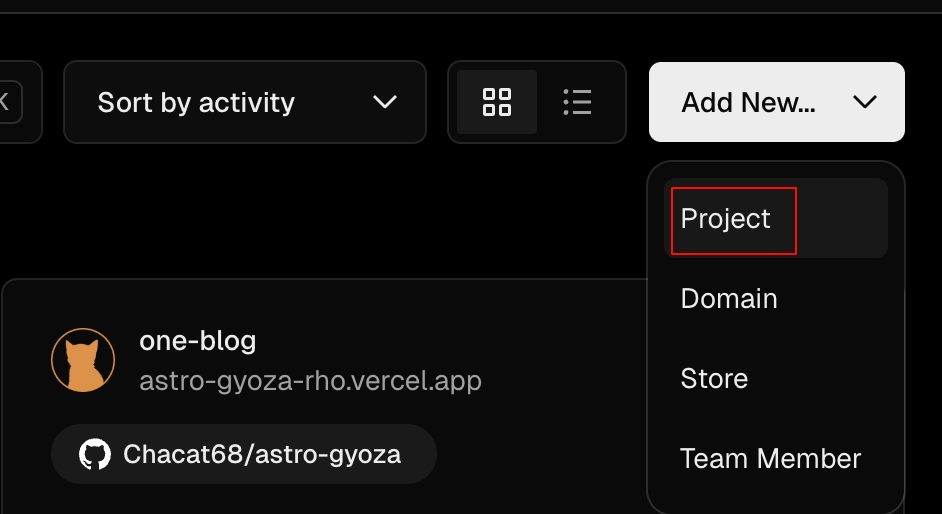
Task: Open the Sort by activity dropdown
Action: [245, 102]
